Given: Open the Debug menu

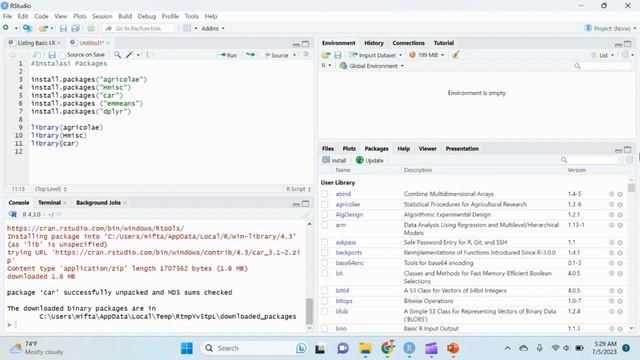Looking at the screenshot, I should pos(147,16).
